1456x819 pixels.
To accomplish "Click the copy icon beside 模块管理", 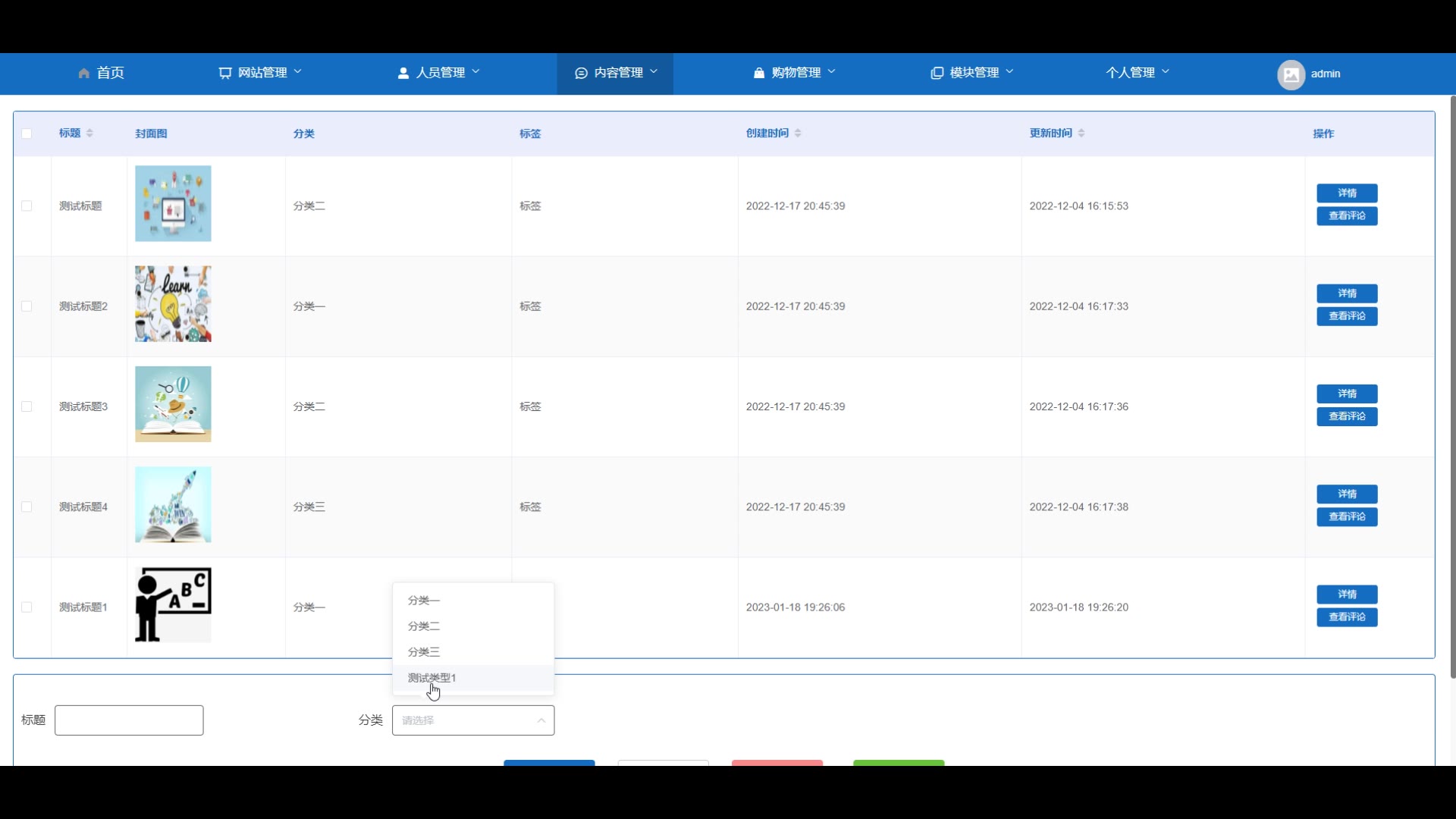I will point(937,74).
